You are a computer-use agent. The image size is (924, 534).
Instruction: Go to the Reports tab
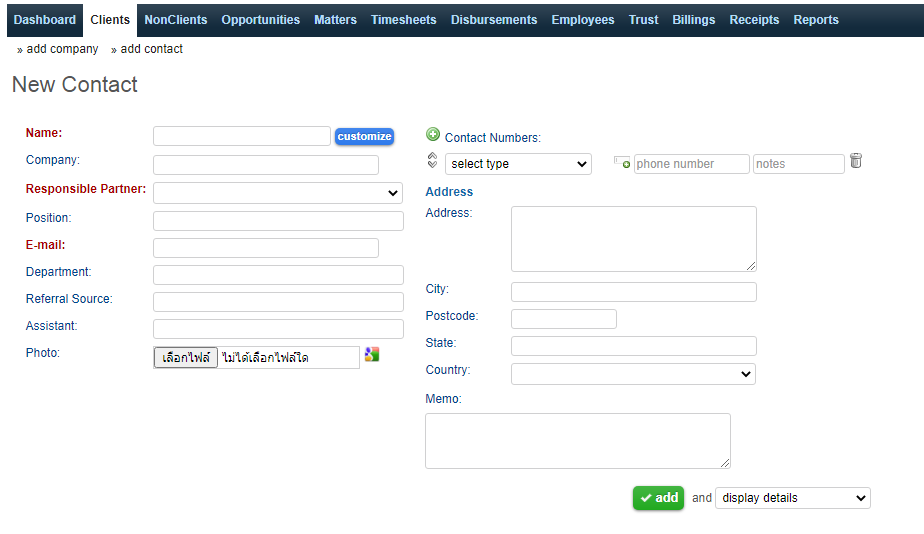[x=816, y=20]
